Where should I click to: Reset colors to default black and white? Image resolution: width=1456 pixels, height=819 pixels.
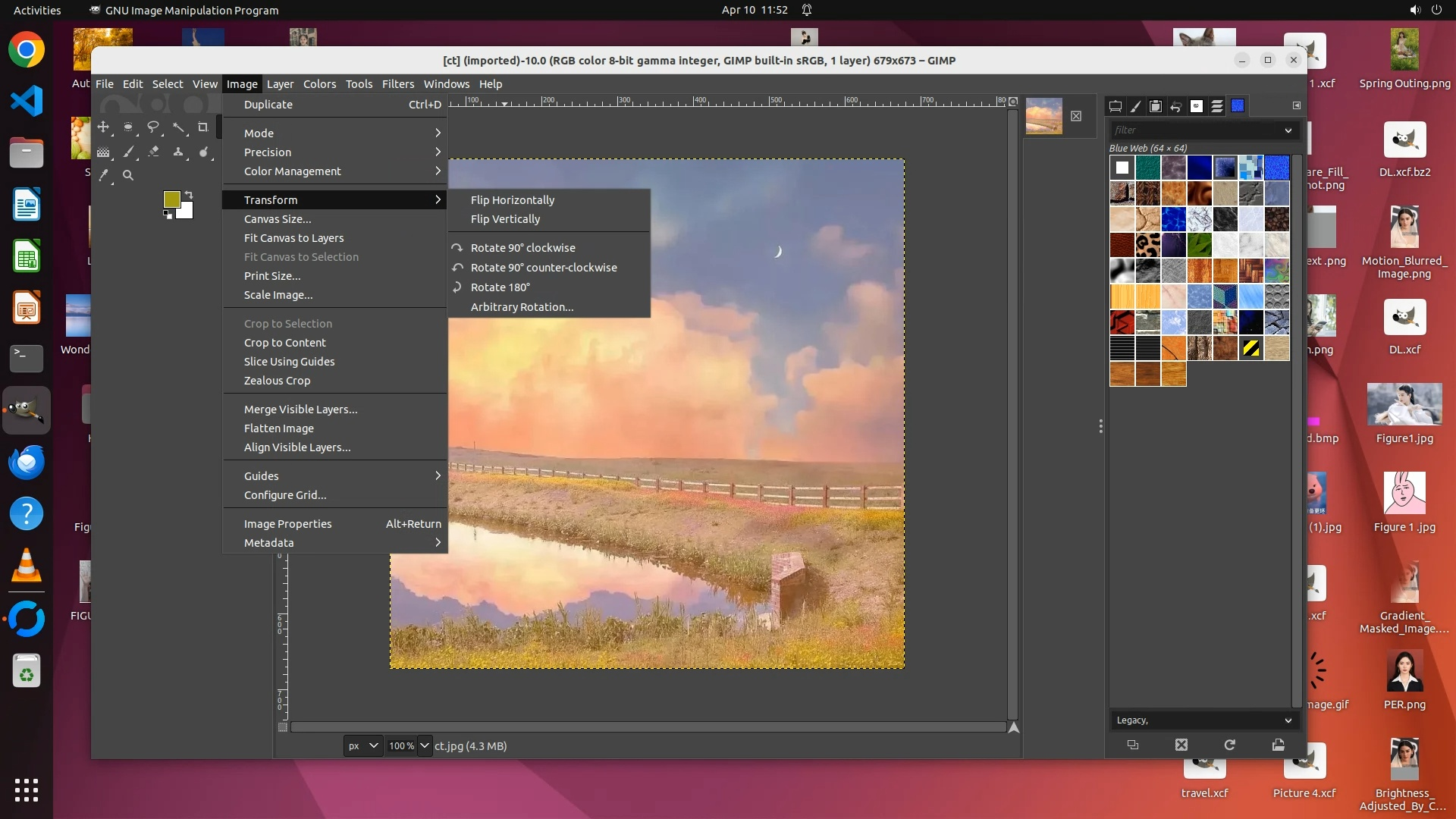pos(167,215)
